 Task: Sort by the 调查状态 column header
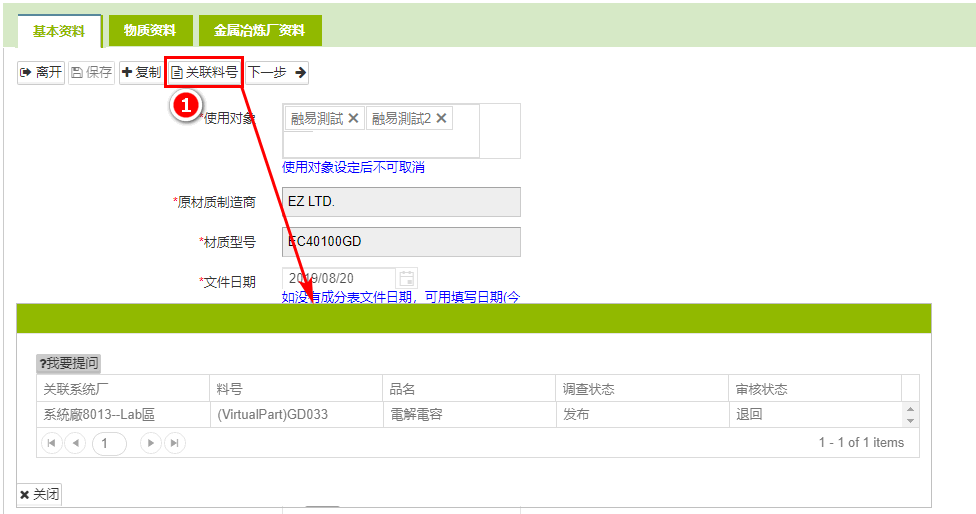(642, 389)
